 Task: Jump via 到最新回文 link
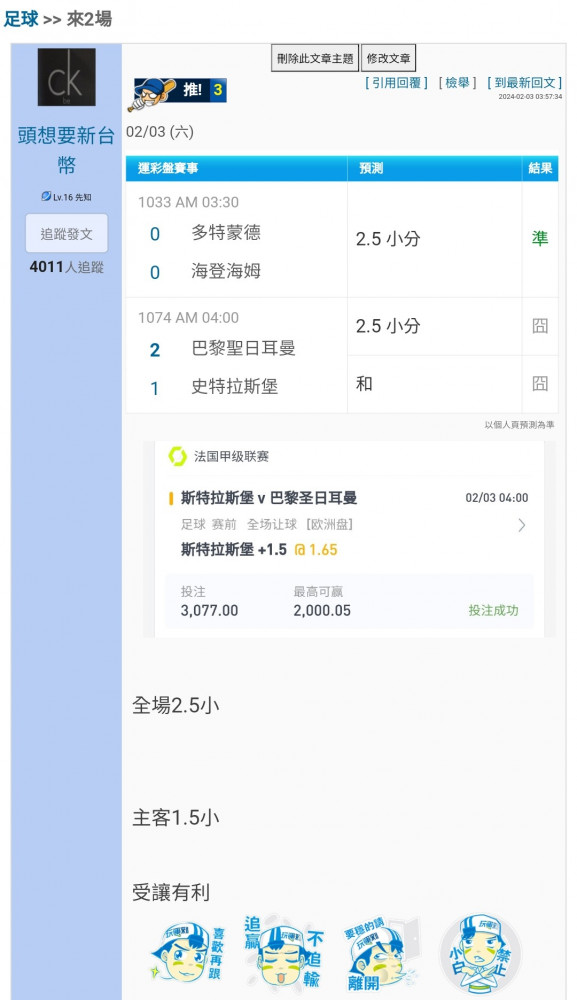[524, 83]
